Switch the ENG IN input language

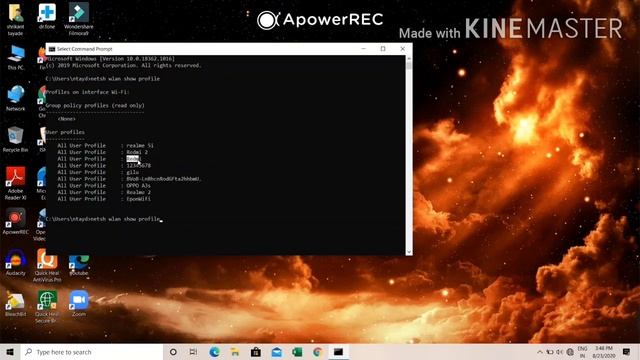[582, 352]
